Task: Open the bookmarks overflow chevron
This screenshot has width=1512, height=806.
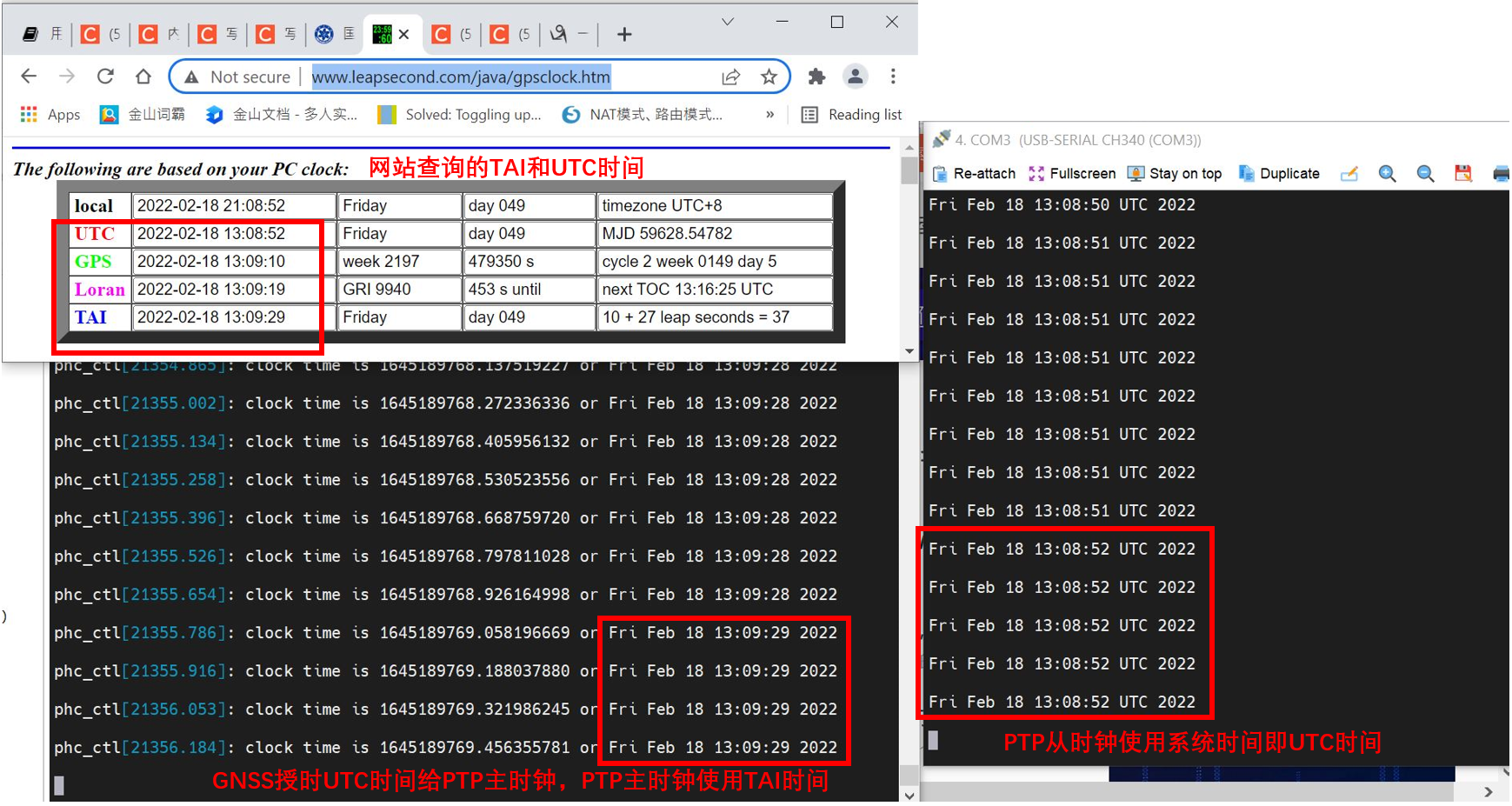Action: pos(769,114)
